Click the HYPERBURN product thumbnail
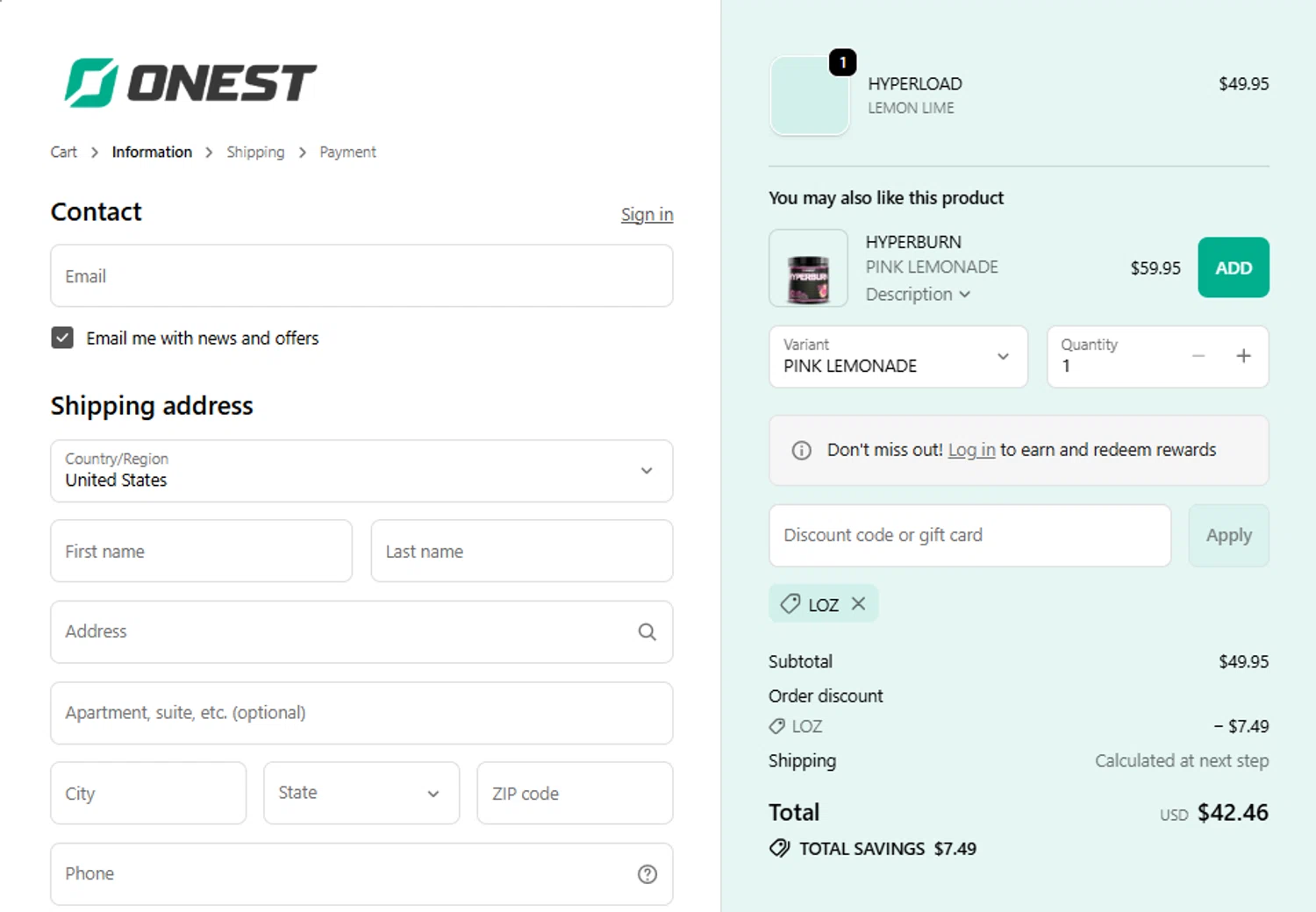Screen dimensions: 1316x912 [x=808, y=268]
